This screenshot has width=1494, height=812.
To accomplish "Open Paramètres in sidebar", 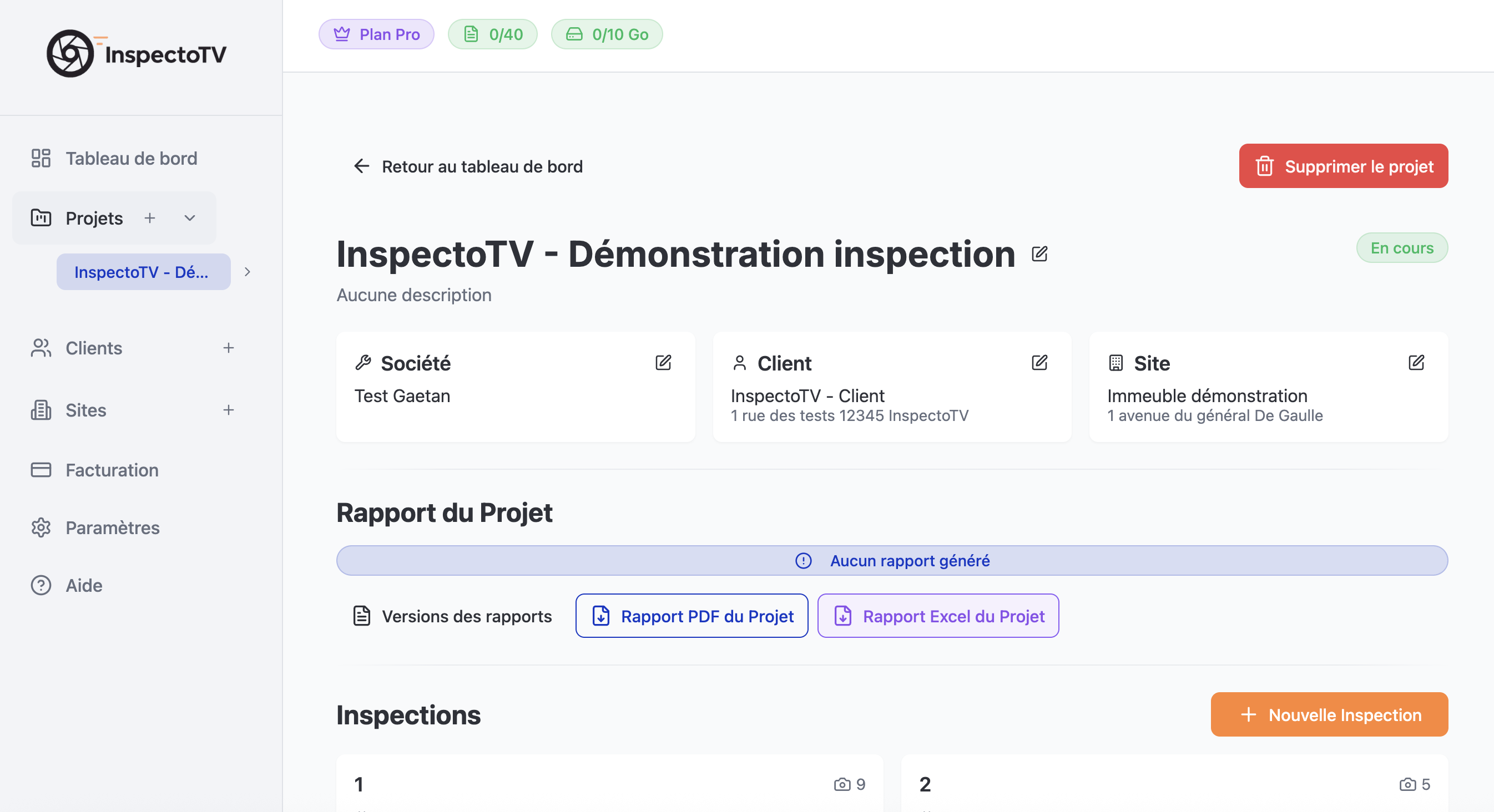I will (112, 527).
